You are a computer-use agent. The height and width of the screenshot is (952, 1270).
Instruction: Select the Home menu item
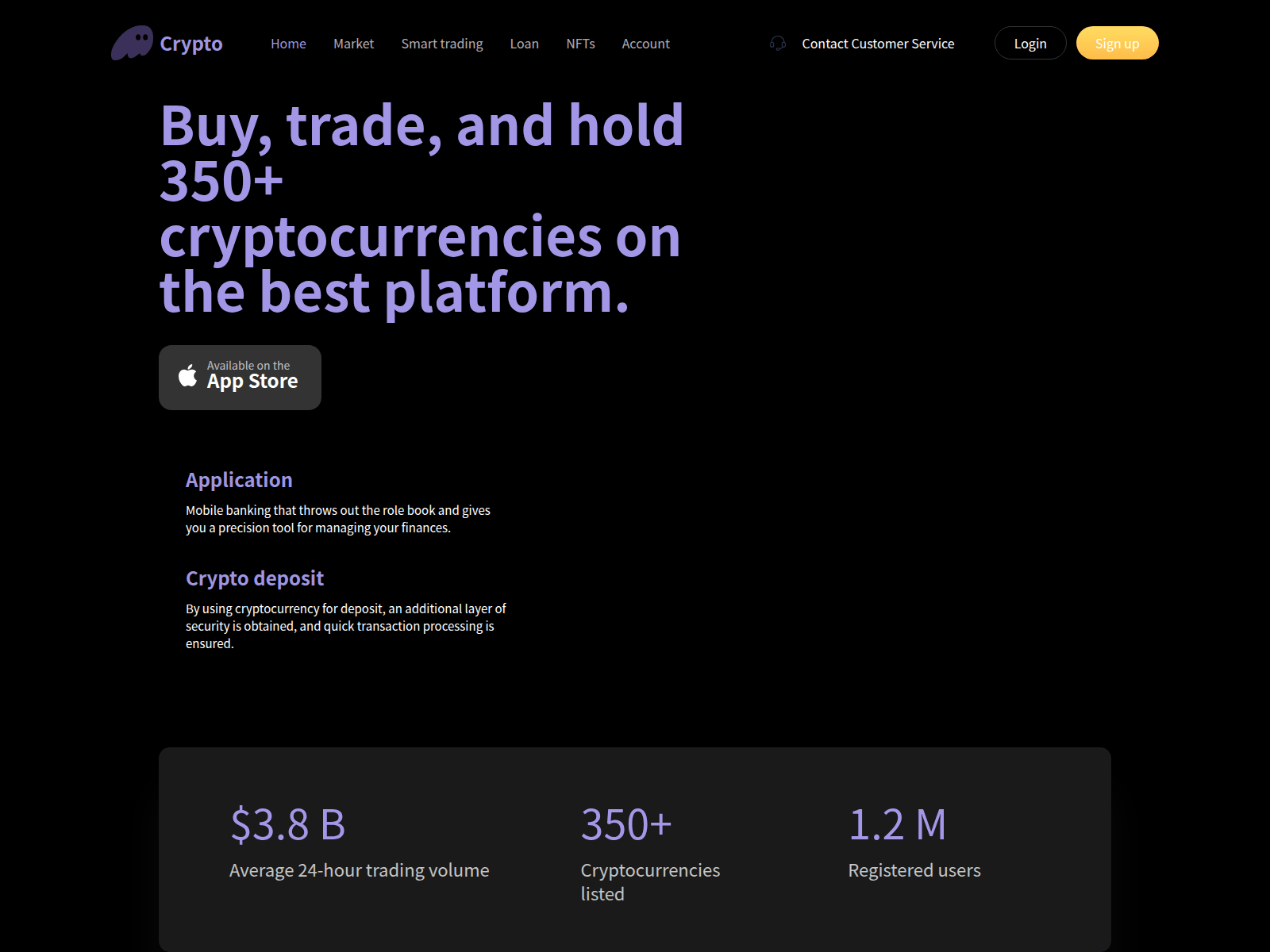pyautogui.click(x=287, y=44)
